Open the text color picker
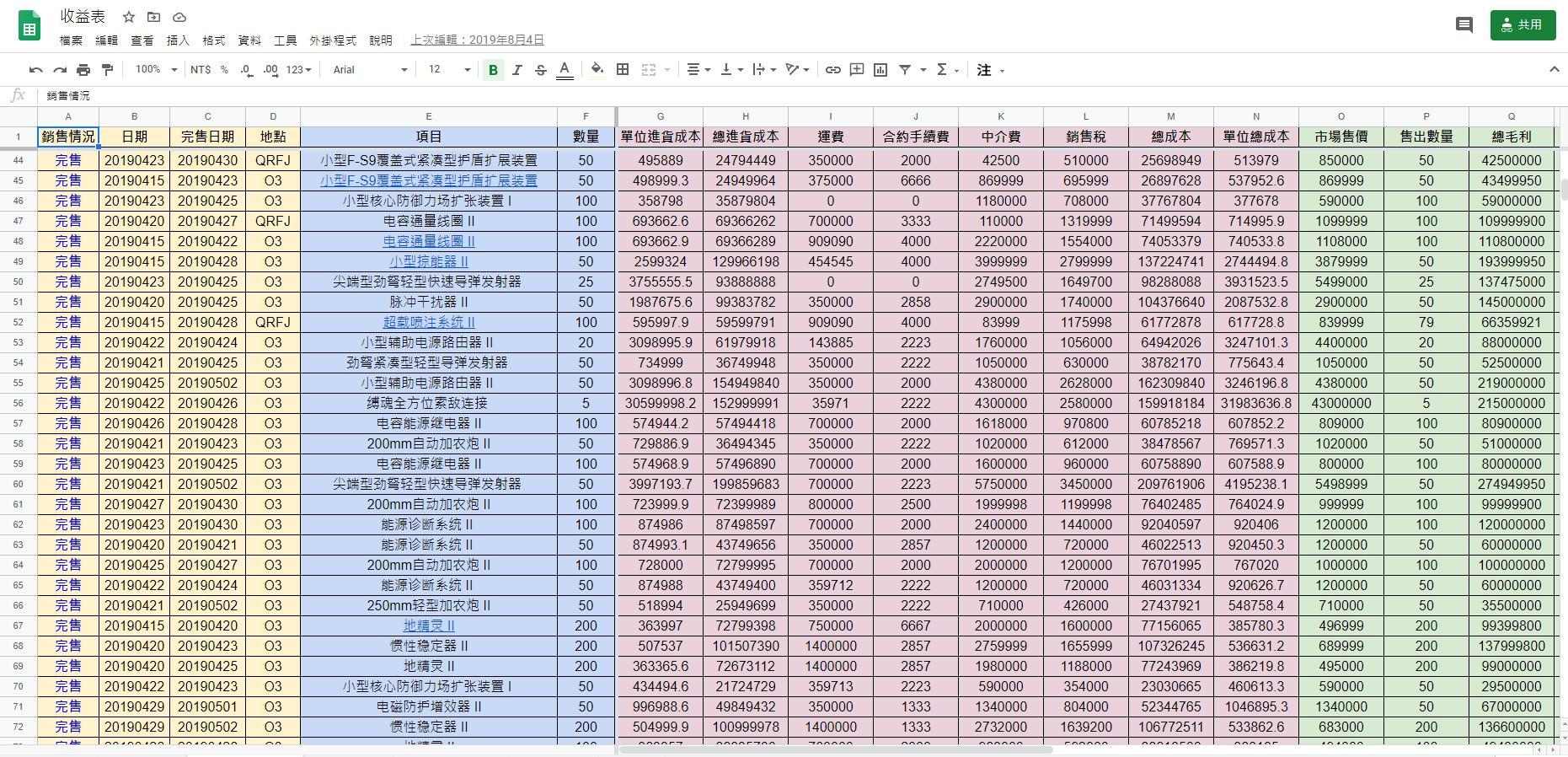 click(x=565, y=70)
